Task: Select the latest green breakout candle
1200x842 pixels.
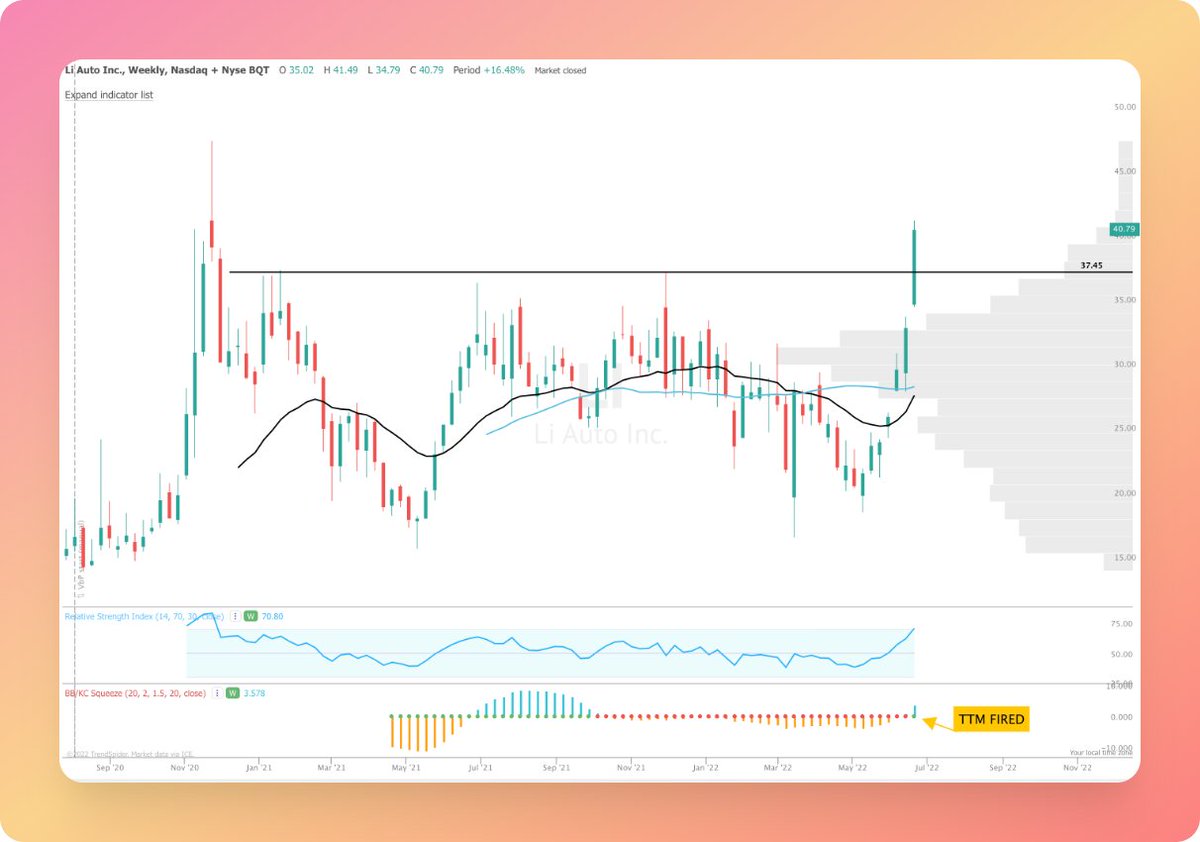Action: pyautogui.click(x=914, y=250)
